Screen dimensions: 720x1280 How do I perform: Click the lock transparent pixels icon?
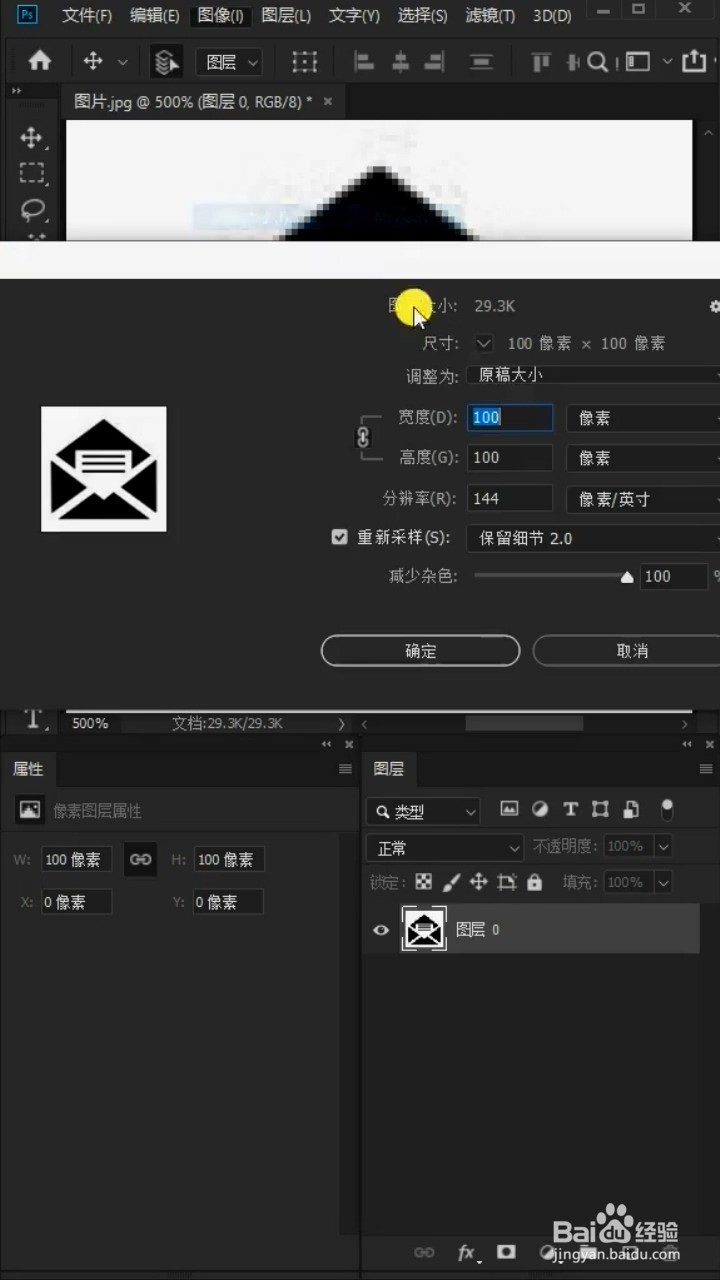point(424,882)
